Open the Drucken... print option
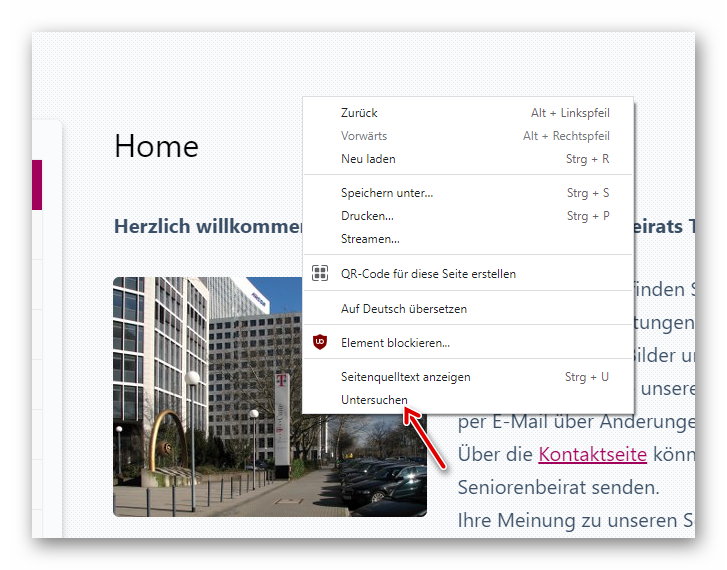The width and height of the screenshot is (727, 570). 367,216
